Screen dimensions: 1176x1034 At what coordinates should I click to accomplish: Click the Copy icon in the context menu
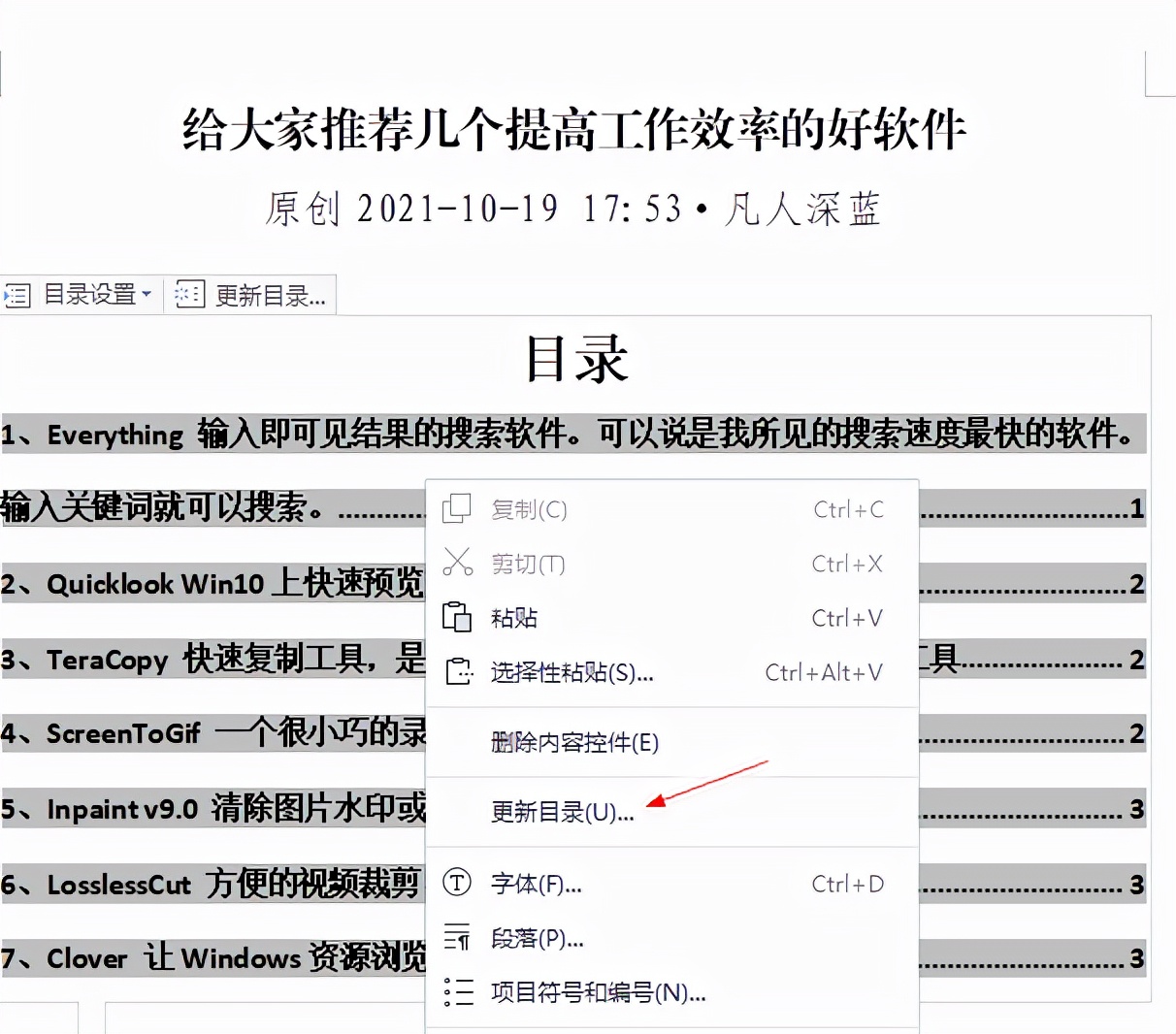(x=456, y=508)
